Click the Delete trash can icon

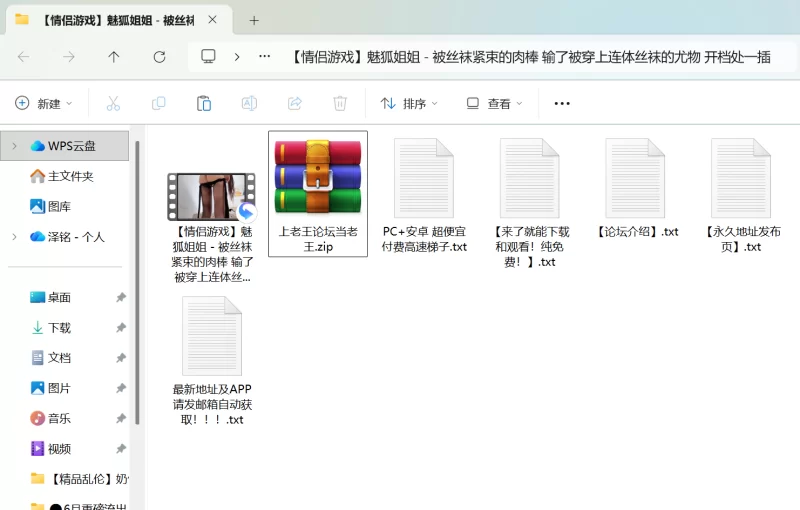click(340, 103)
